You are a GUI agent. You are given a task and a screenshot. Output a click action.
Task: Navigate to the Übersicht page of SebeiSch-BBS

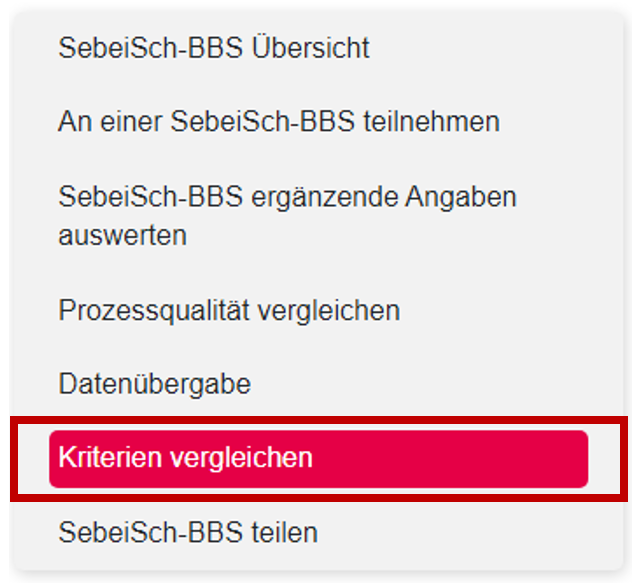pyautogui.click(x=214, y=48)
